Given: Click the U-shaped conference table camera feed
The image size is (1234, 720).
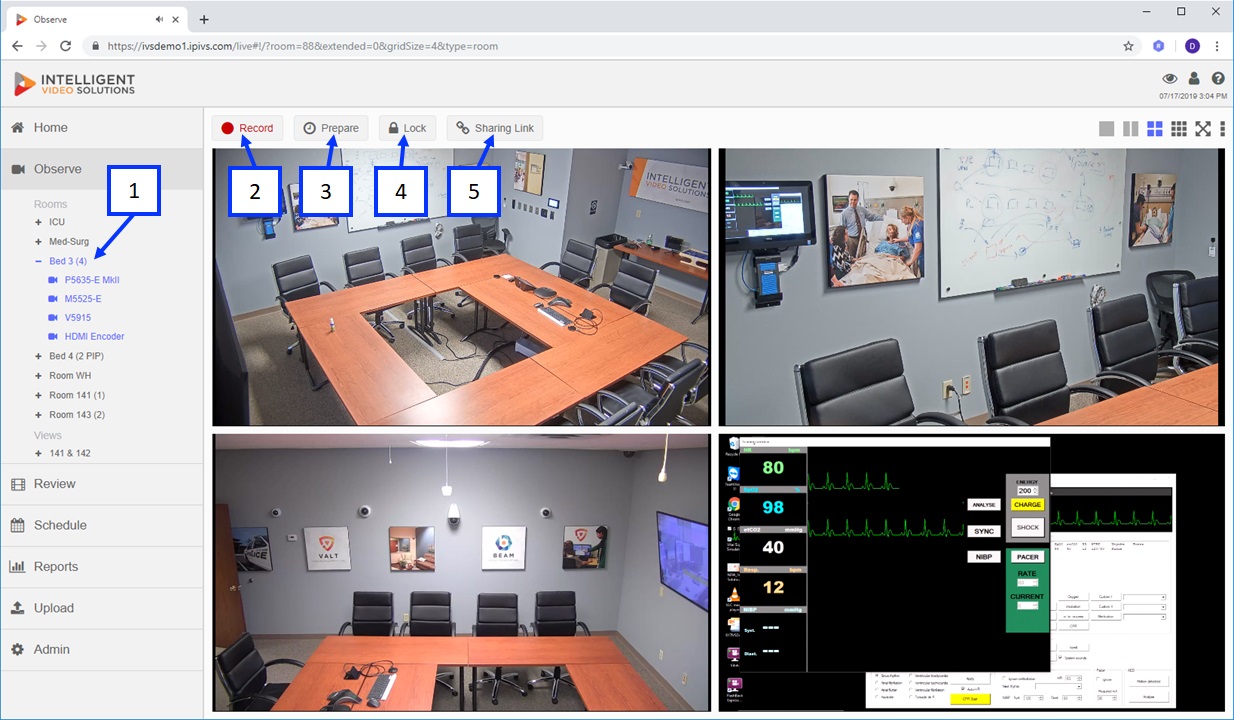Looking at the screenshot, I should [461, 287].
